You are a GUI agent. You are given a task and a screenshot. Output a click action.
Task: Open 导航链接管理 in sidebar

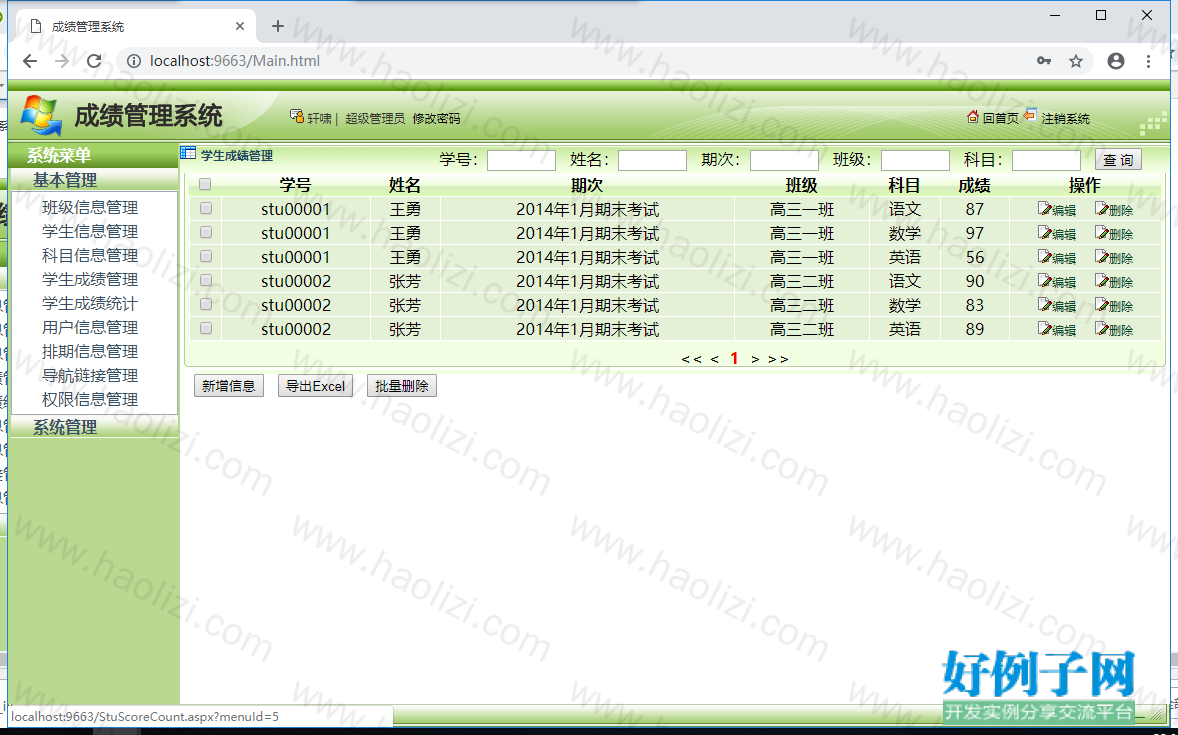point(90,376)
